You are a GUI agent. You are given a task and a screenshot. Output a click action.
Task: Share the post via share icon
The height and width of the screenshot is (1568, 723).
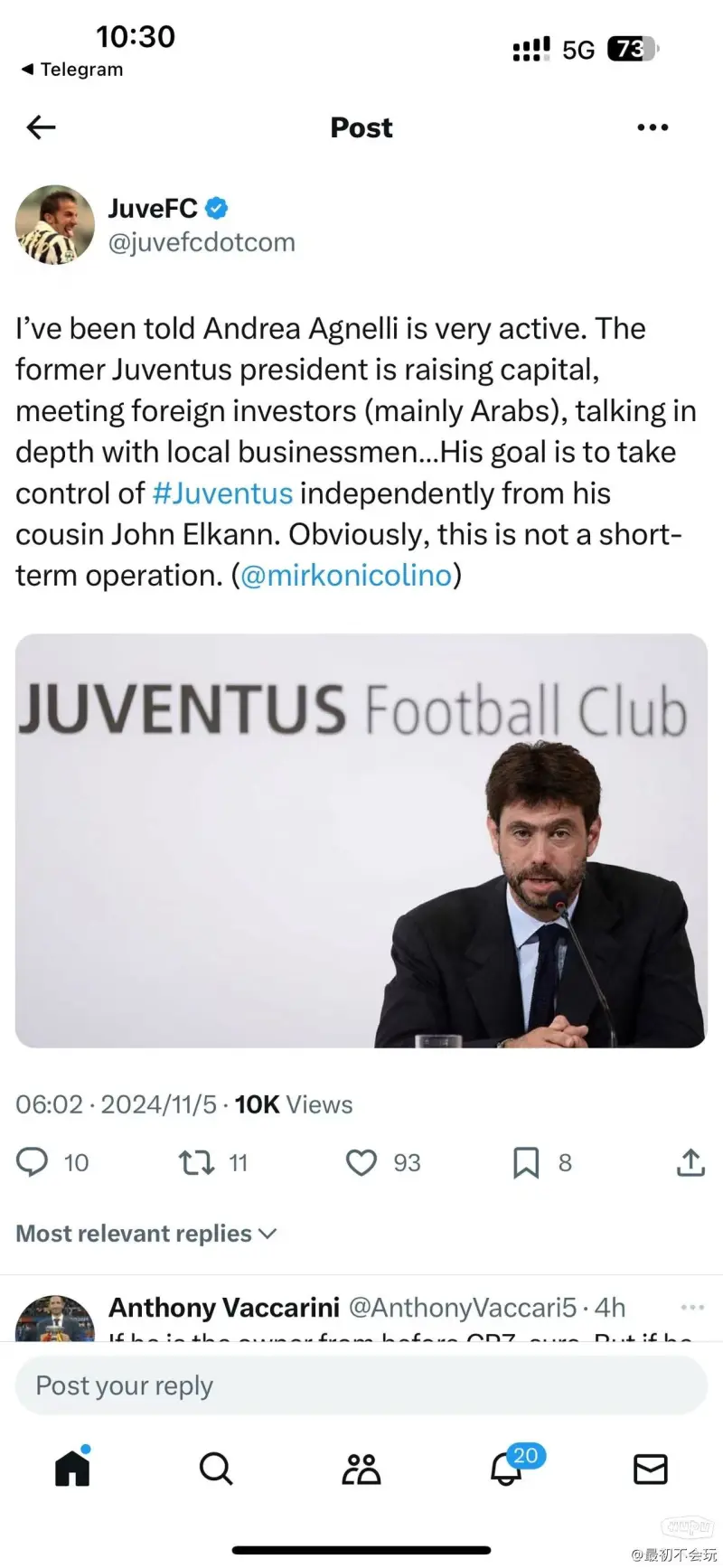tap(690, 1162)
